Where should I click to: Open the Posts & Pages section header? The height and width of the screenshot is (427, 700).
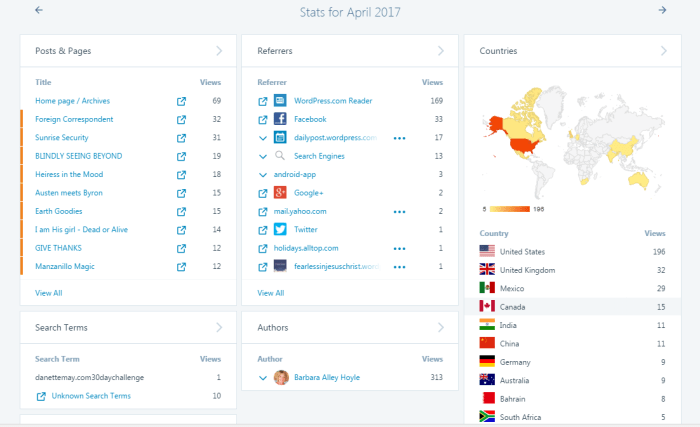(128, 50)
